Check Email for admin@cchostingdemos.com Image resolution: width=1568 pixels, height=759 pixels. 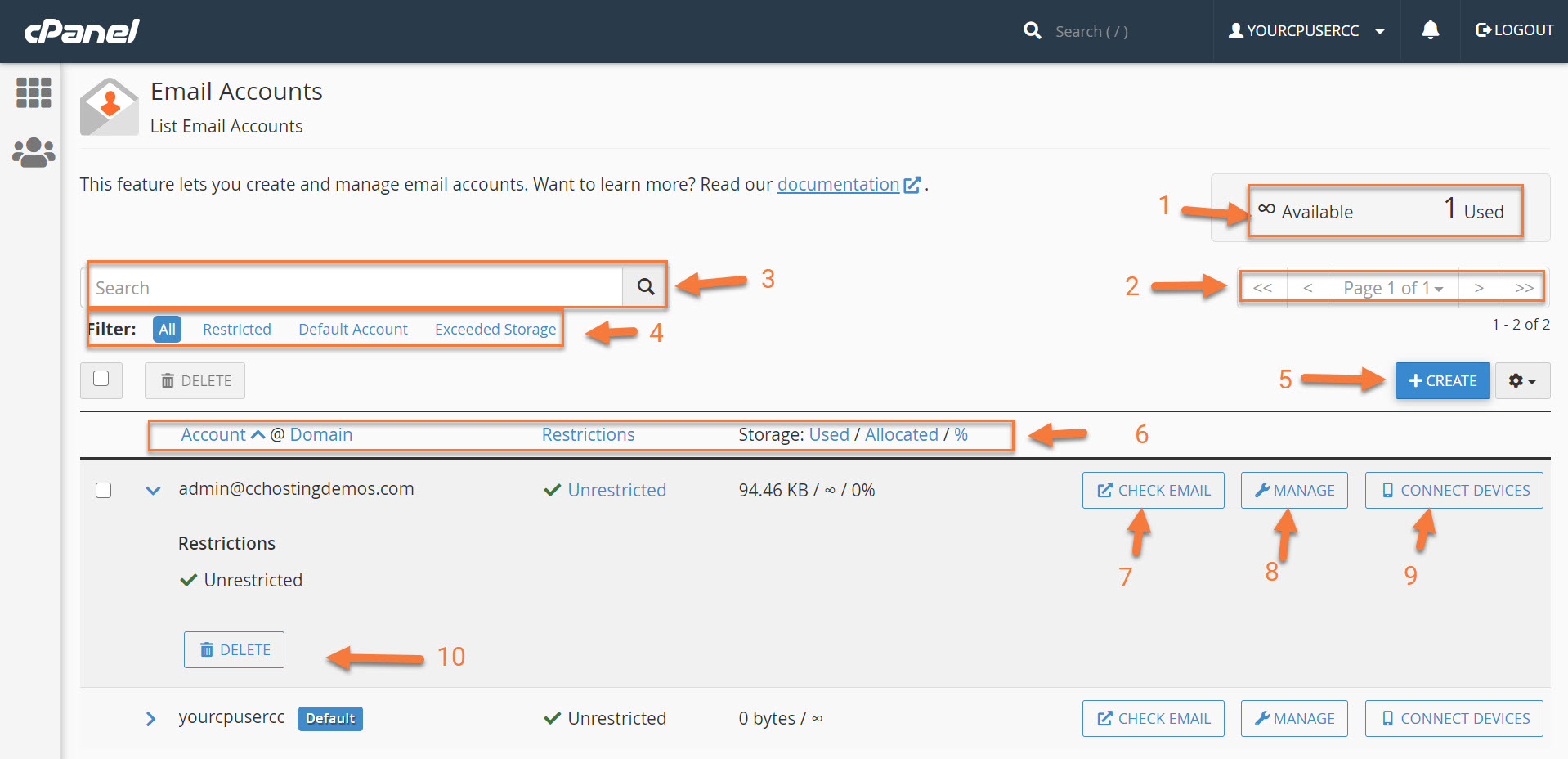coord(1153,490)
